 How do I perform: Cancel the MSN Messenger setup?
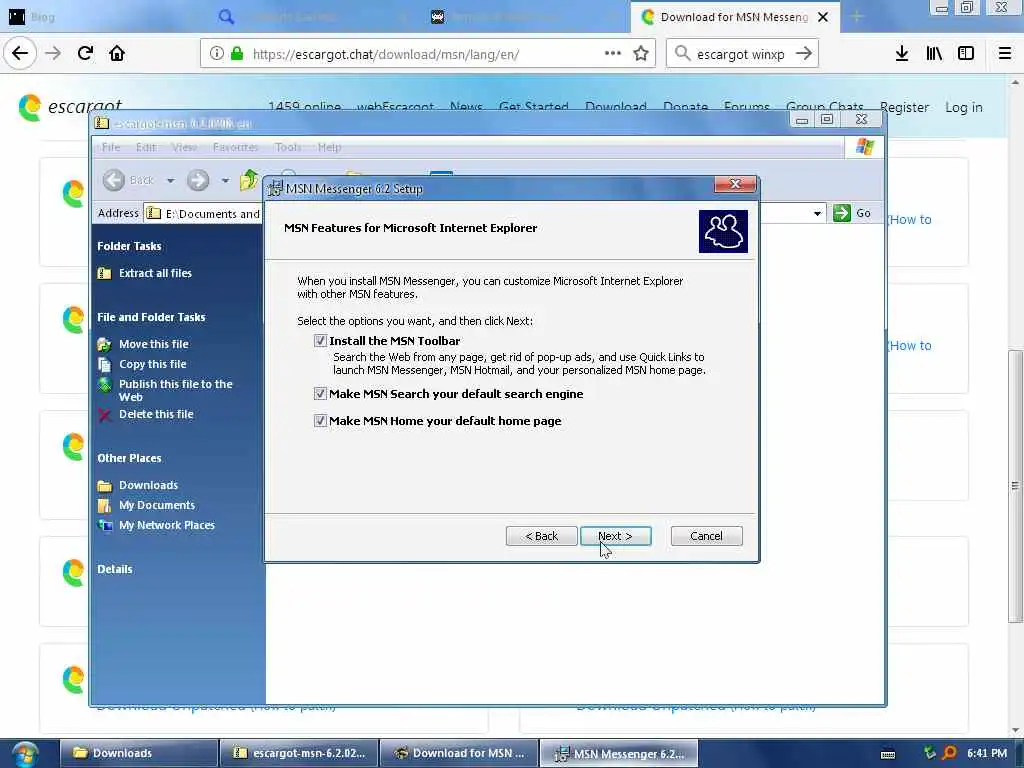(706, 536)
